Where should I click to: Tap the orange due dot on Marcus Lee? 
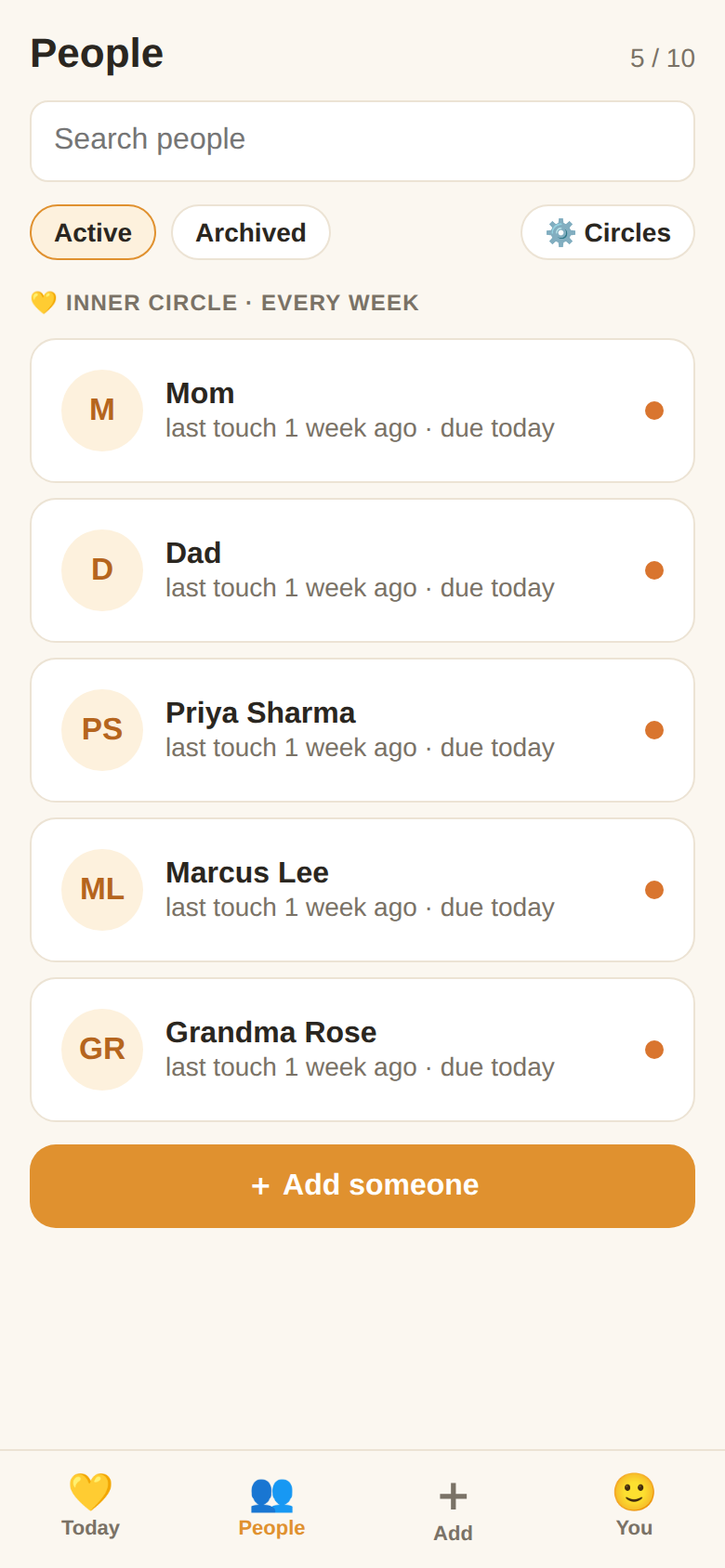[x=654, y=890]
